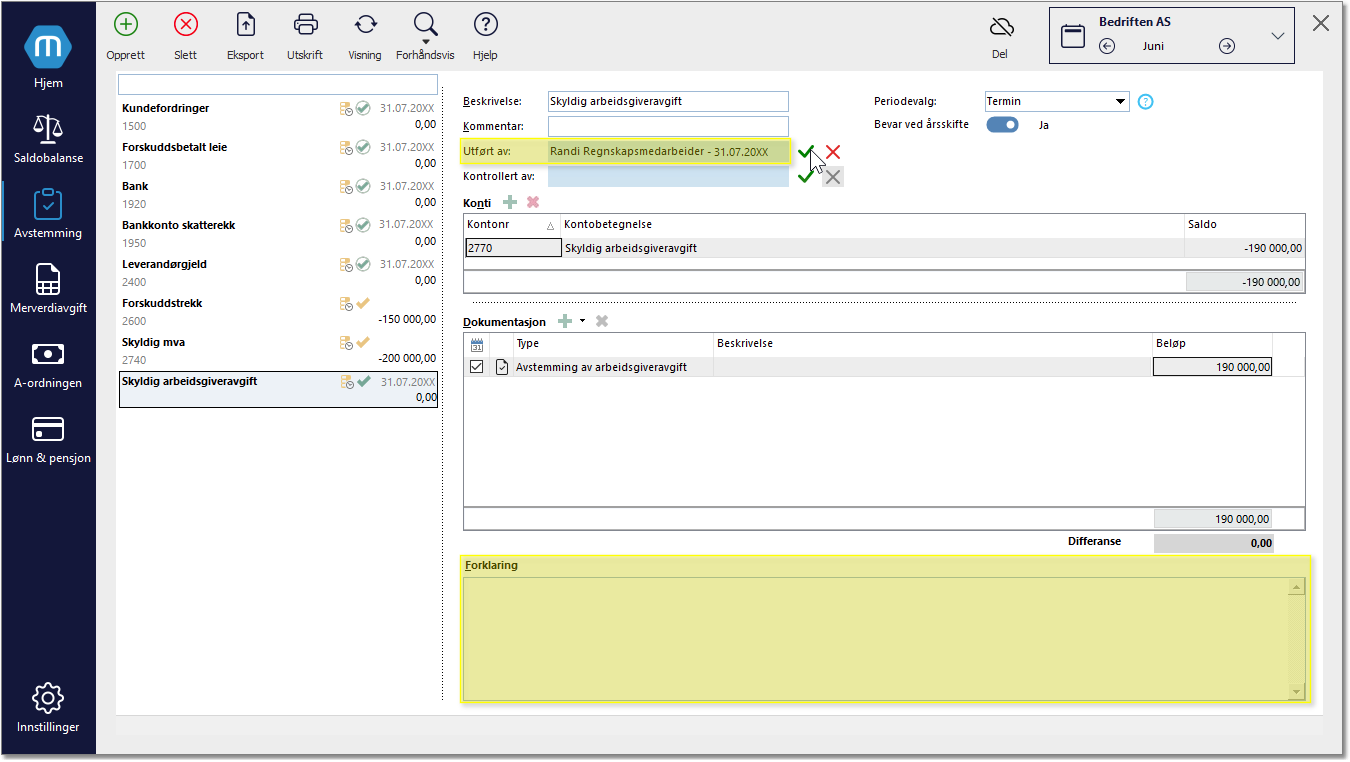Toggle Bevar ved årsskifte switch
Image resolution: width=1350 pixels, height=762 pixels.
pyautogui.click(x=1003, y=125)
